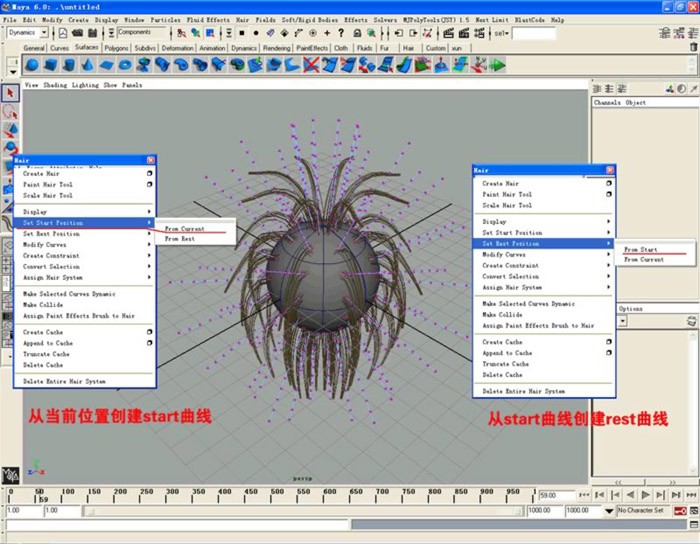This screenshot has width=700, height=544.
Task: Click the command line input field
Action: click(176, 525)
